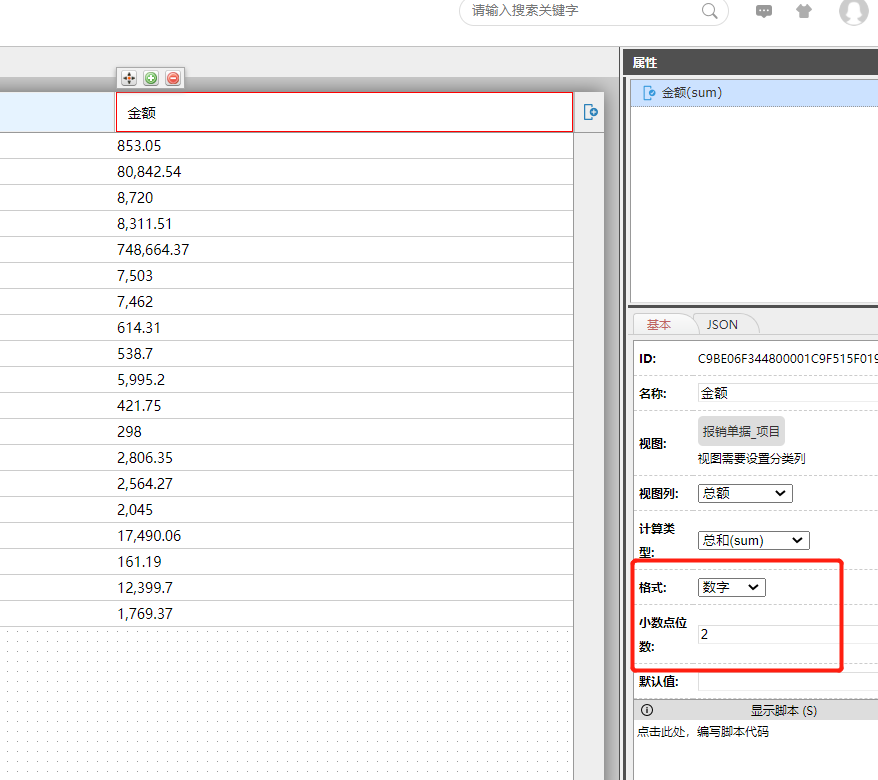Click the red remove column icon
The height and width of the screenshot is (780, 878).
[173, 78]
